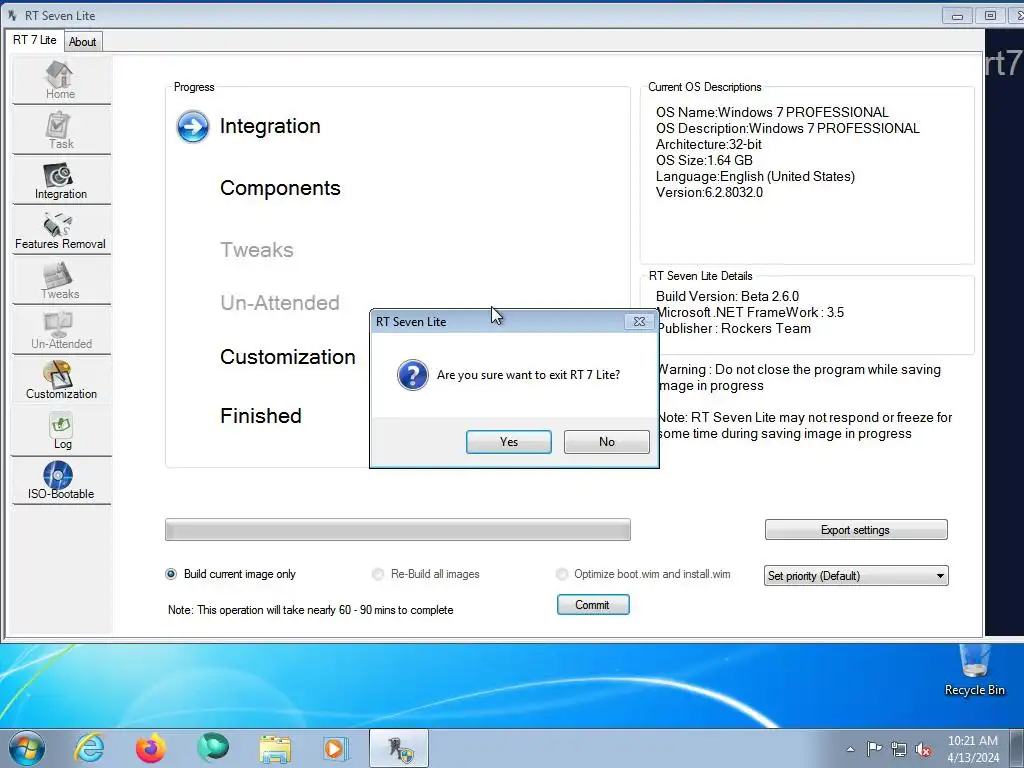Click the muted volume tray icon

[x=923, y=749]
